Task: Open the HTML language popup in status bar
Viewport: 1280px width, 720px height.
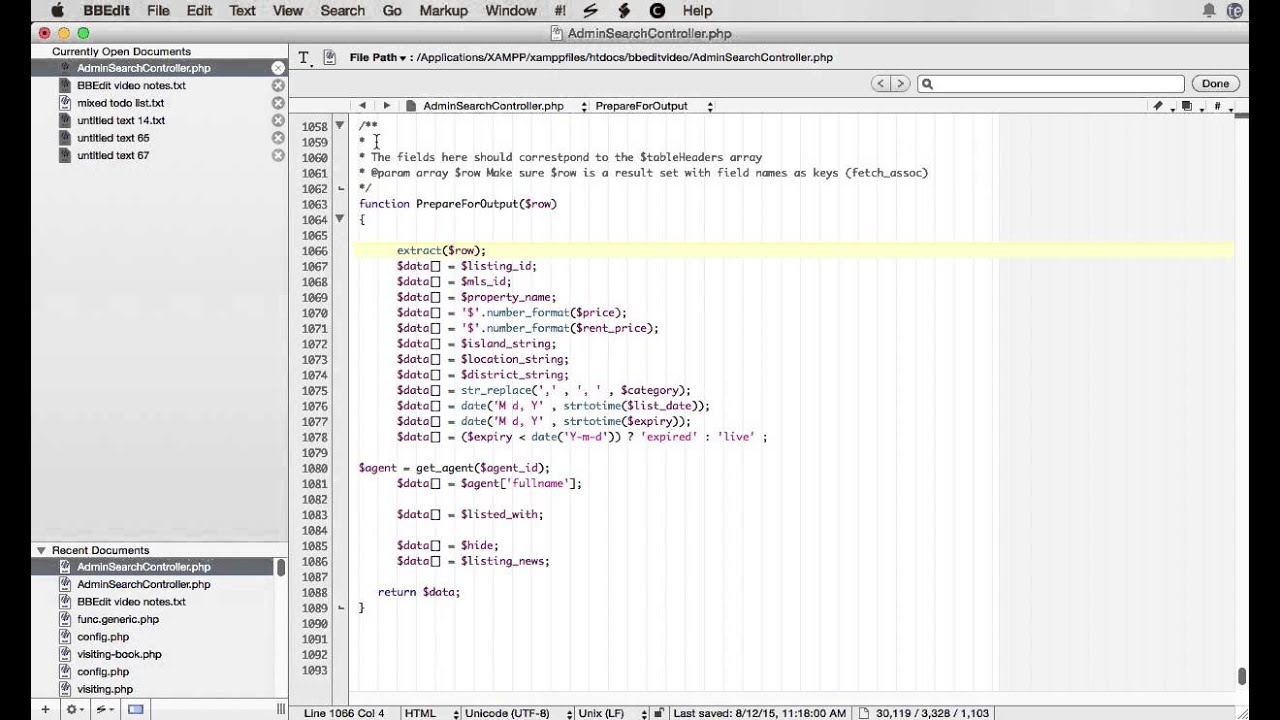Action: click(x=431, y=713)
